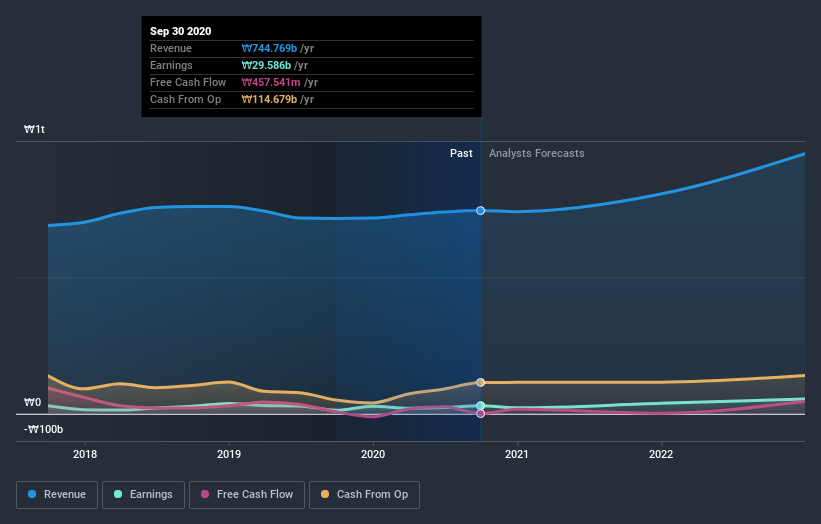Select the 2018 x-axis label
The width and height of the screenshot is (821, 524).
tap(85, 454)
